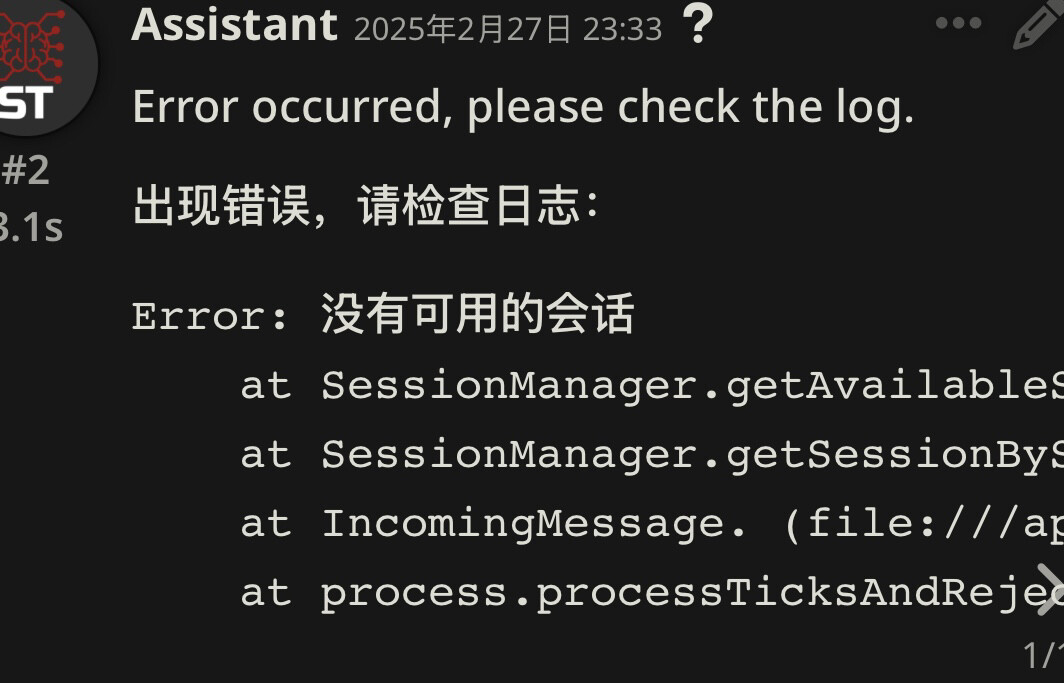Click the 2025年2月27日 23:33 timestamp
Viewport: 1064px width, 683px height.
[x=508, y=29]
